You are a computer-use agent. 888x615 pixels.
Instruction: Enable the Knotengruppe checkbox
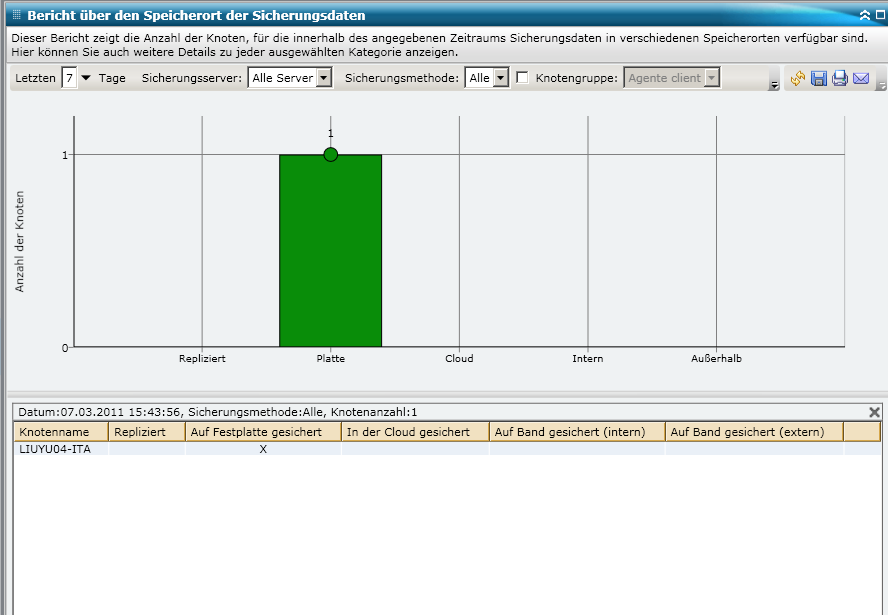click(x=522, y=78)
